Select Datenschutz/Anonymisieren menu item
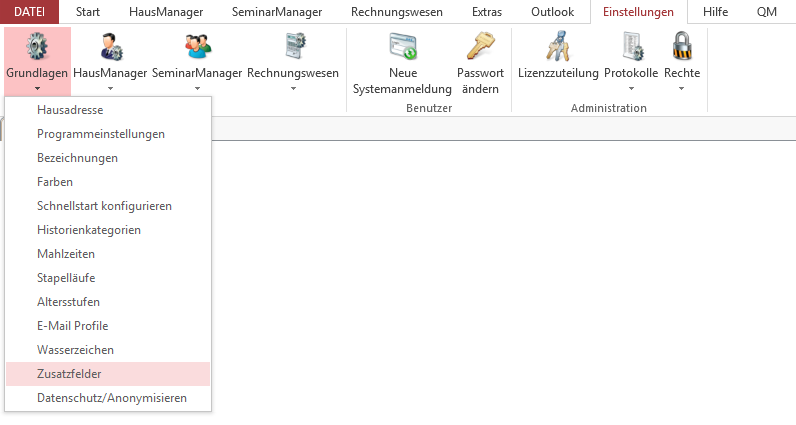The image size is (796, 425). coord(111,398)
